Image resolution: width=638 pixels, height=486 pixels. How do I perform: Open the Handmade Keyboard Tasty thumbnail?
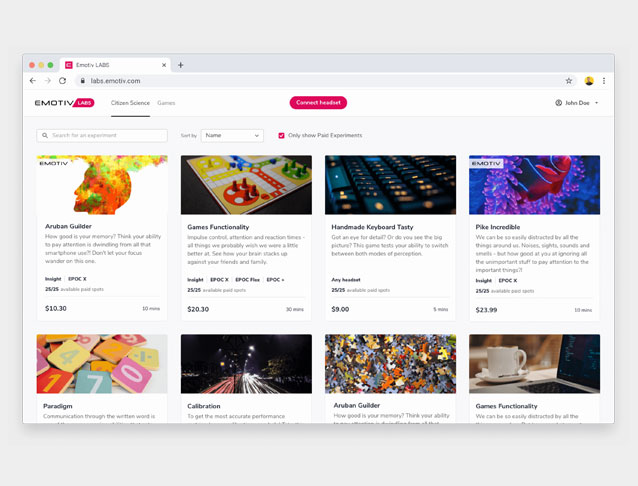tap(390, 185)
